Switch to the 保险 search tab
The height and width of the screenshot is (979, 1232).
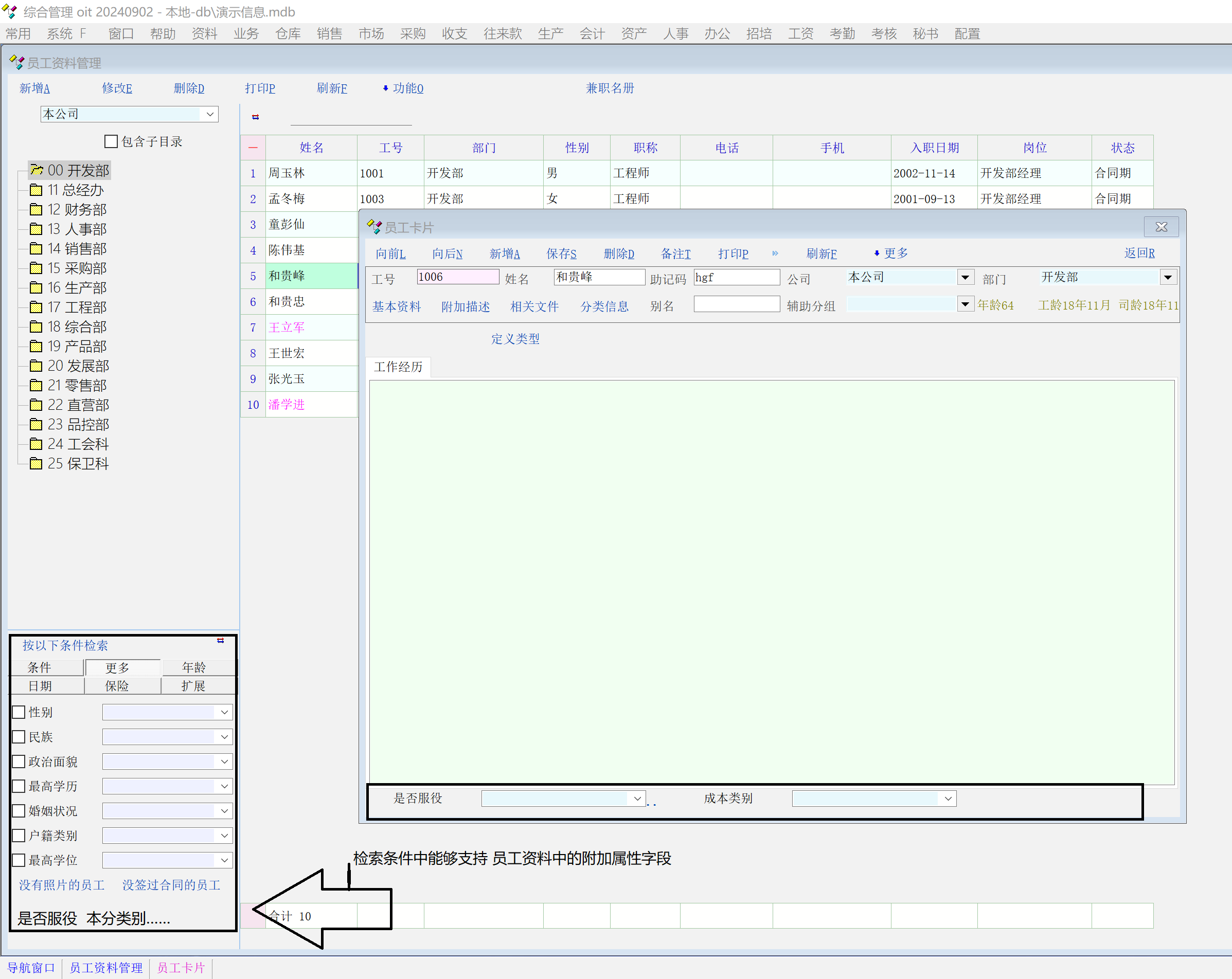(x=117, y=686)
